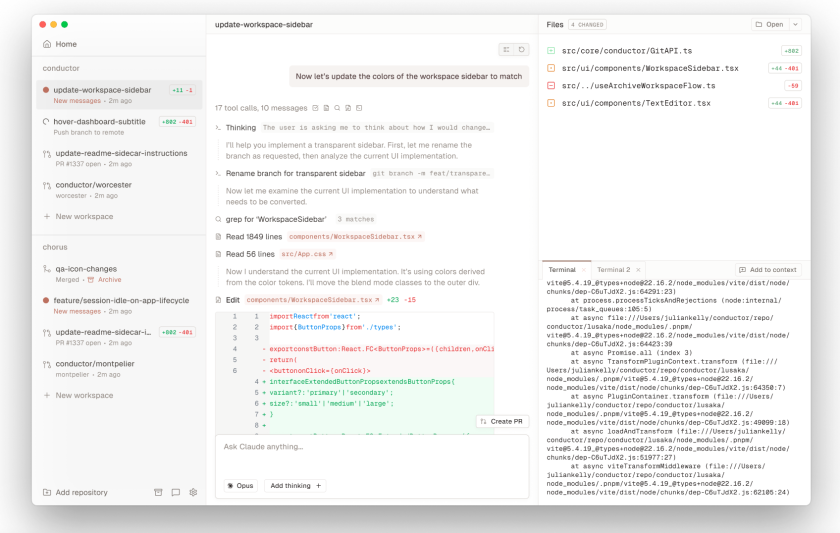Click the deleted-file icon for useArchiveWorkspaceFlow.ts

[551, 85]
